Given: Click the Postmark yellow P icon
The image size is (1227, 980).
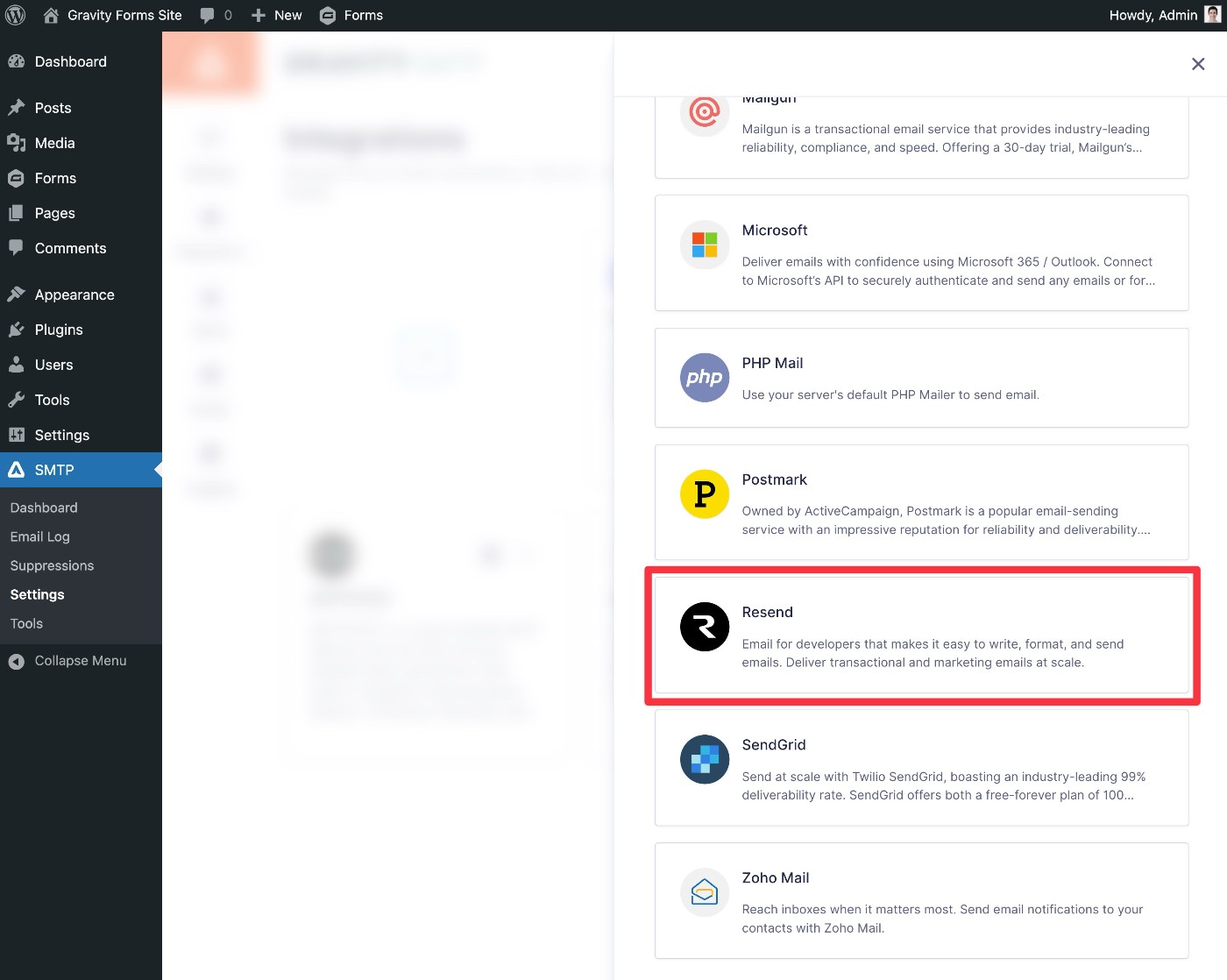Looking at the screenshot, I should point(704,494).
